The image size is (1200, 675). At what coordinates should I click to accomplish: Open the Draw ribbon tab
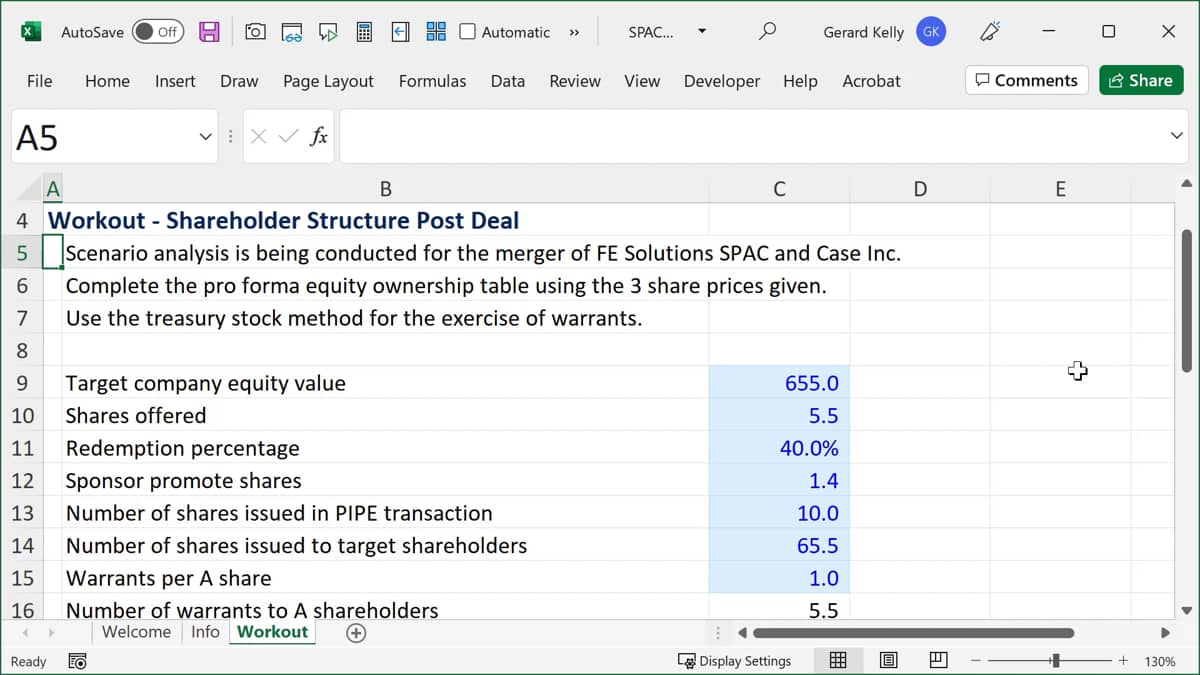click(239, 81)
